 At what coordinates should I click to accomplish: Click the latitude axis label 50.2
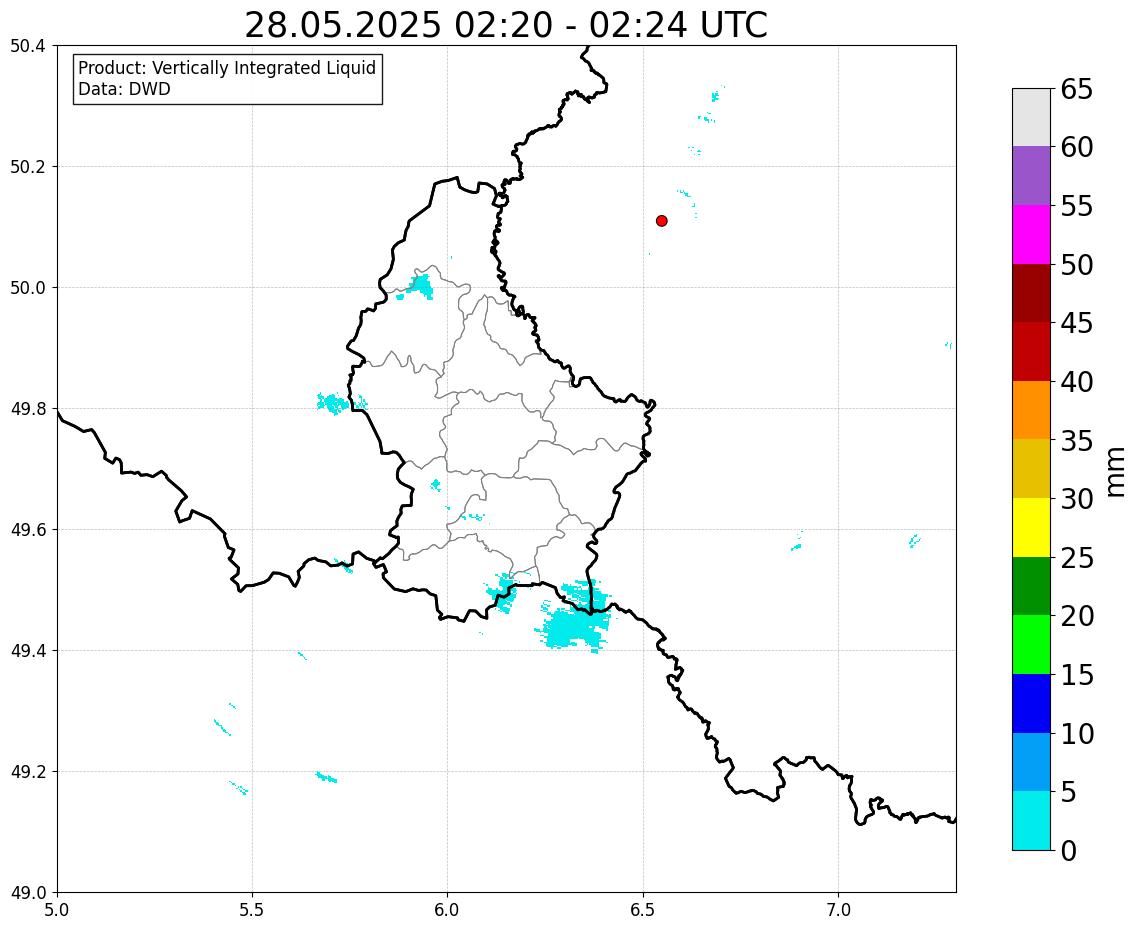click(x=28, y=167)
